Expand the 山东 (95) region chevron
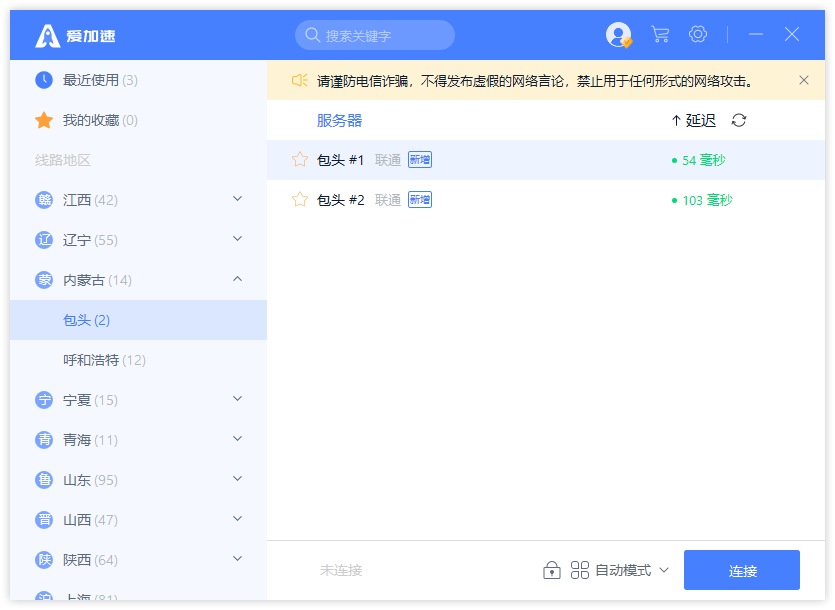This screenshot has width=835, height=610. point(238,478)
